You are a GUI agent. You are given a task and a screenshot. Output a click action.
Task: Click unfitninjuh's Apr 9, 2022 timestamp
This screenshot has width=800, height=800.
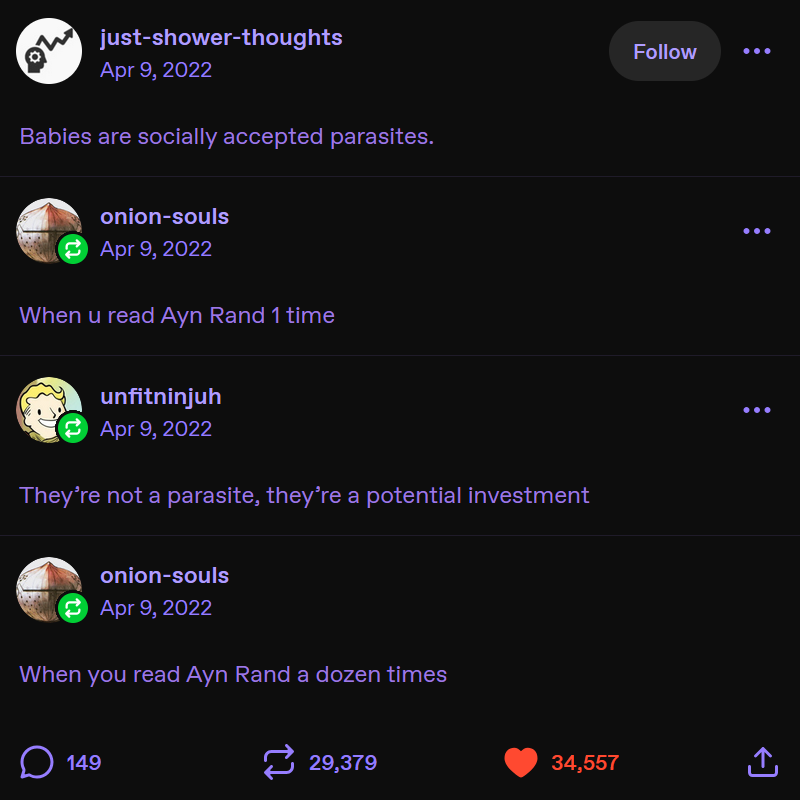coord(156,429)
